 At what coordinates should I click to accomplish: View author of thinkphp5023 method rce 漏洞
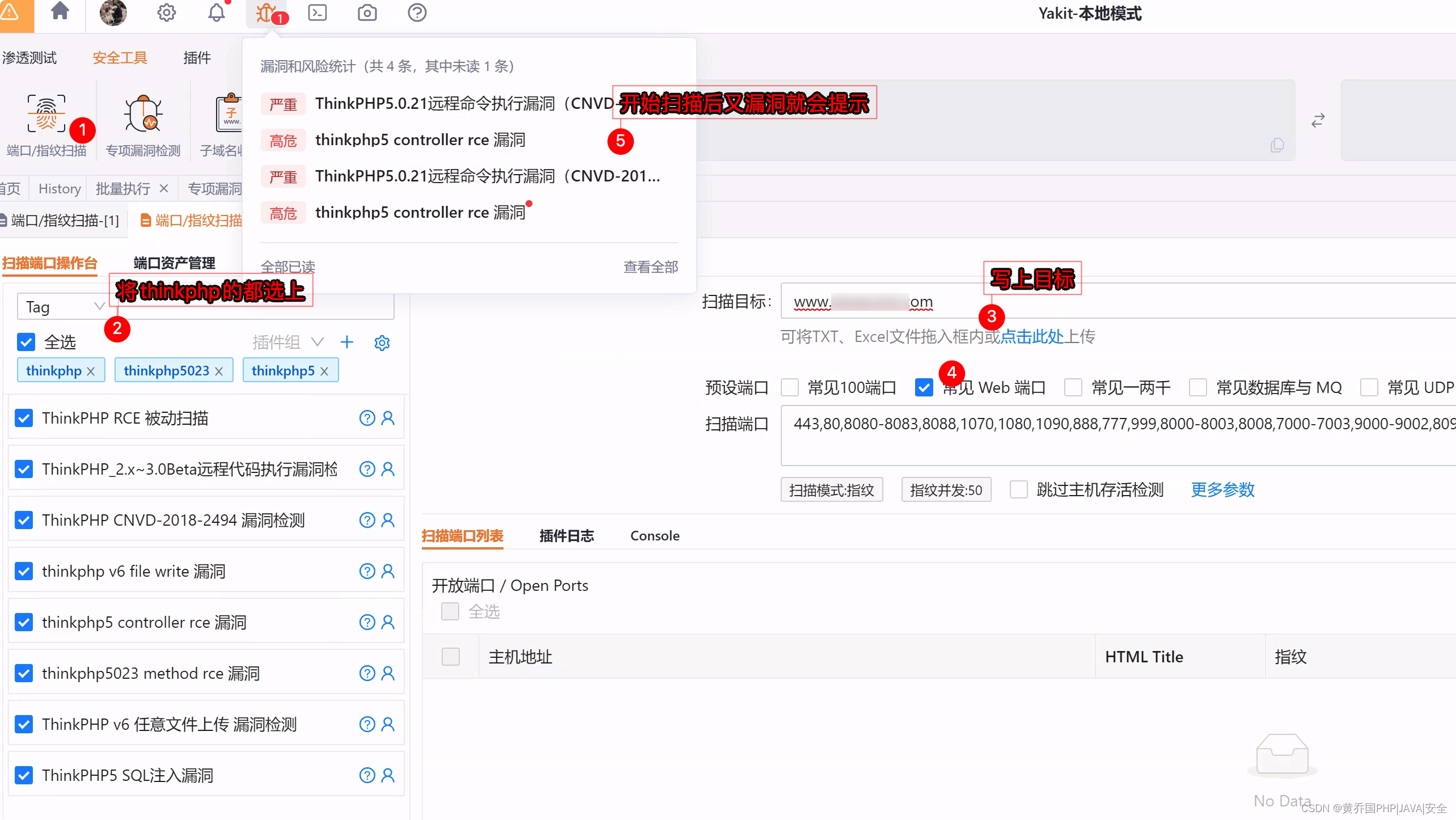(388, 673)
